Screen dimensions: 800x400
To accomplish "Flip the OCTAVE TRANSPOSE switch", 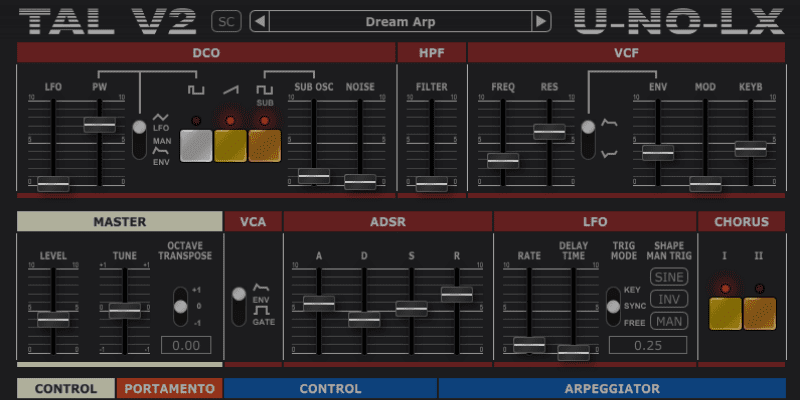I will [180, 307].
